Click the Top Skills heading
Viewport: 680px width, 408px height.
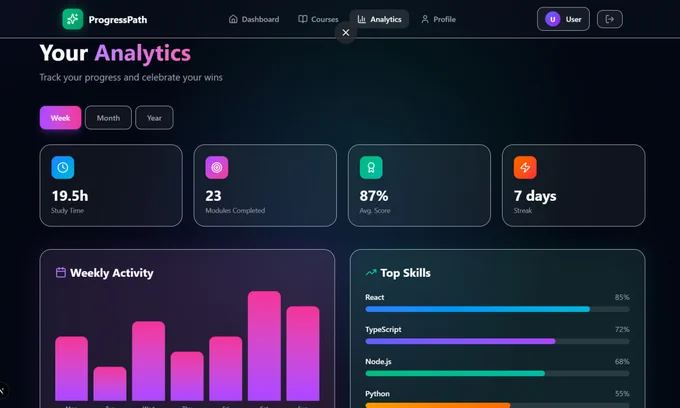click(x=405, y=273)
